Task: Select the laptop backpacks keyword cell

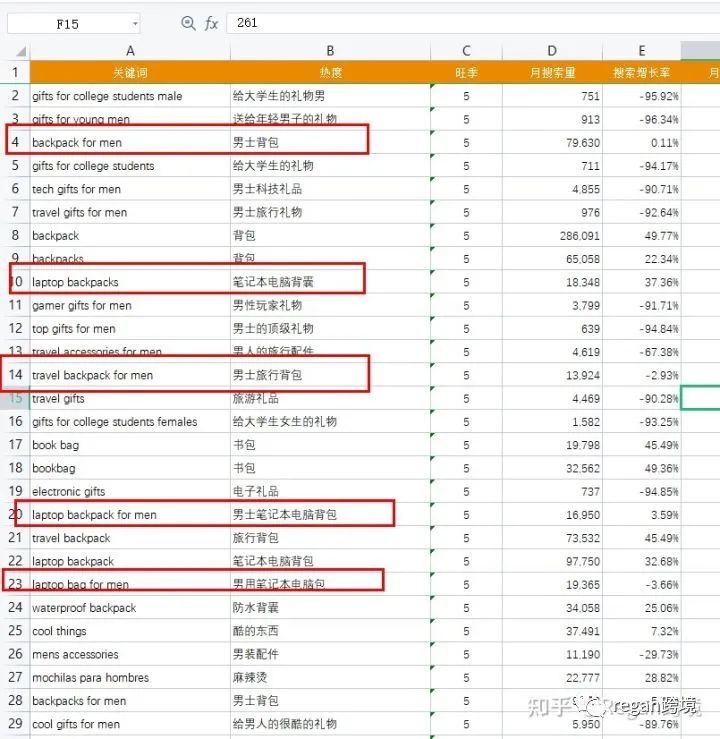Action: 130,282
